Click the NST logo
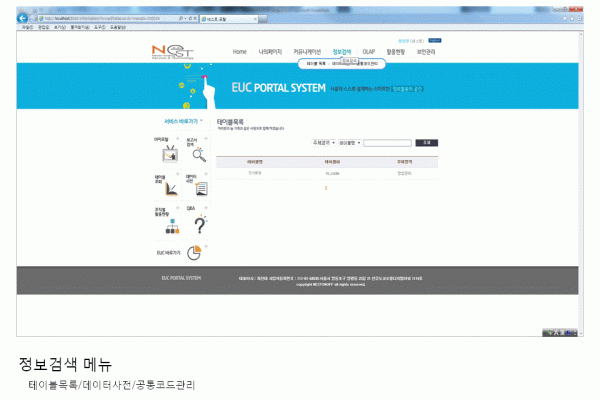This screenshot has width=600, height=400. (173, 52)
